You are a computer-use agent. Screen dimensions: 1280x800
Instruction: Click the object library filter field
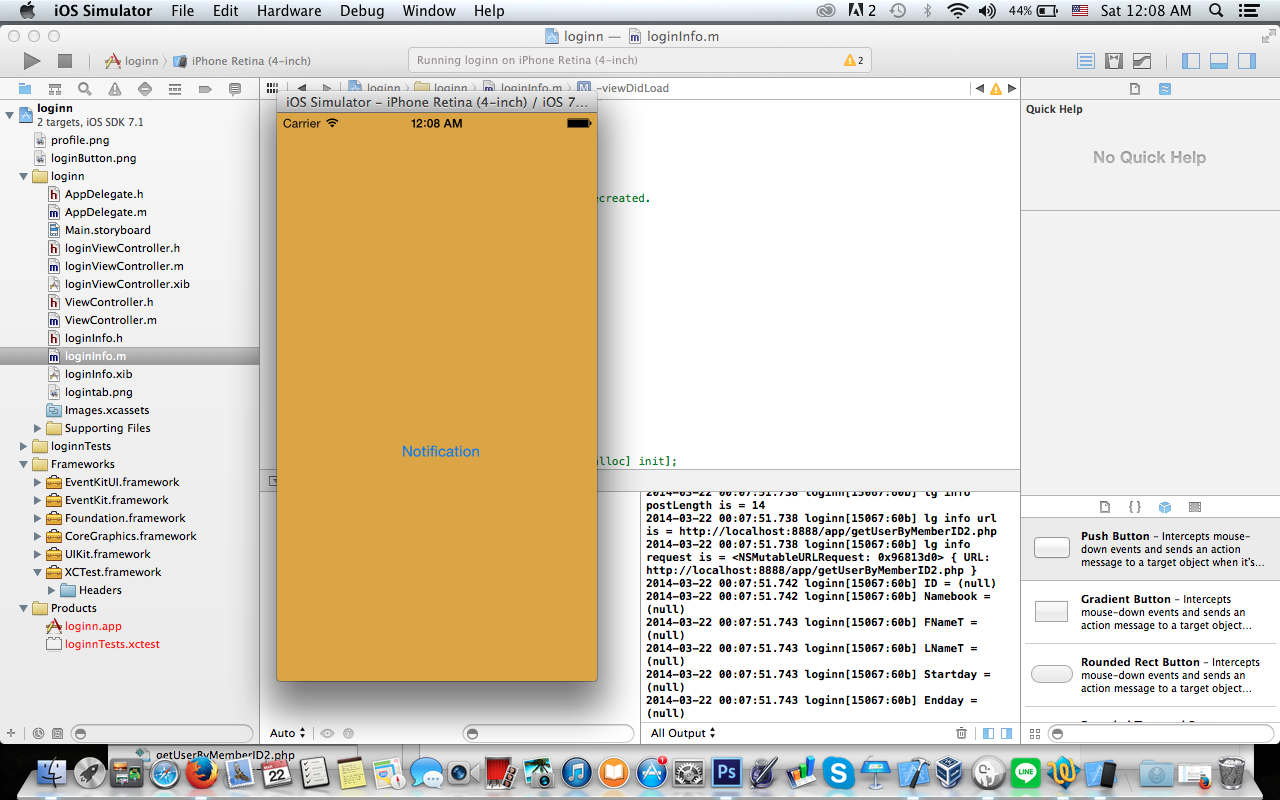pos(1160,733)
